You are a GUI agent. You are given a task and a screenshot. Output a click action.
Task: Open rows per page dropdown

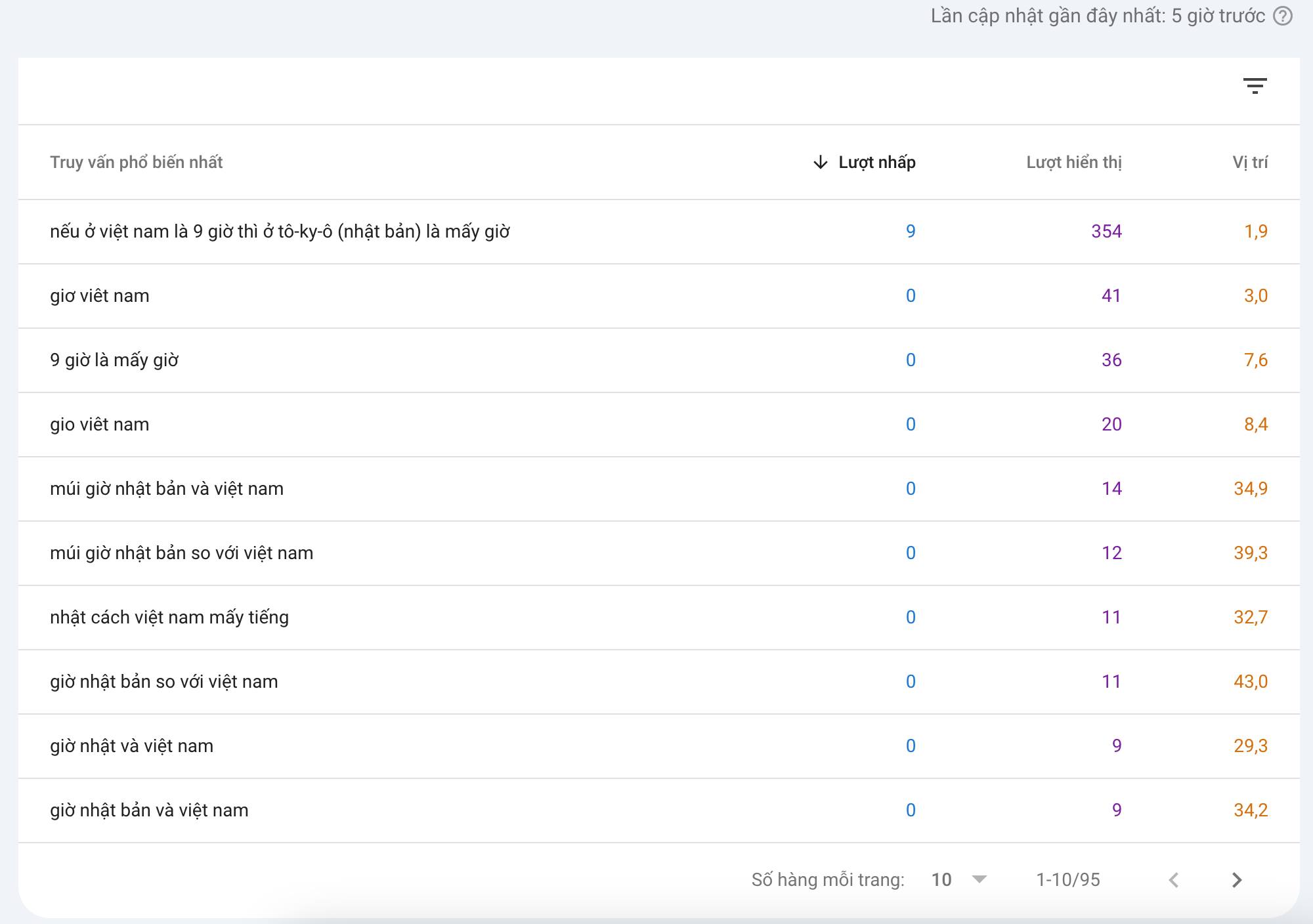point(979,879)
